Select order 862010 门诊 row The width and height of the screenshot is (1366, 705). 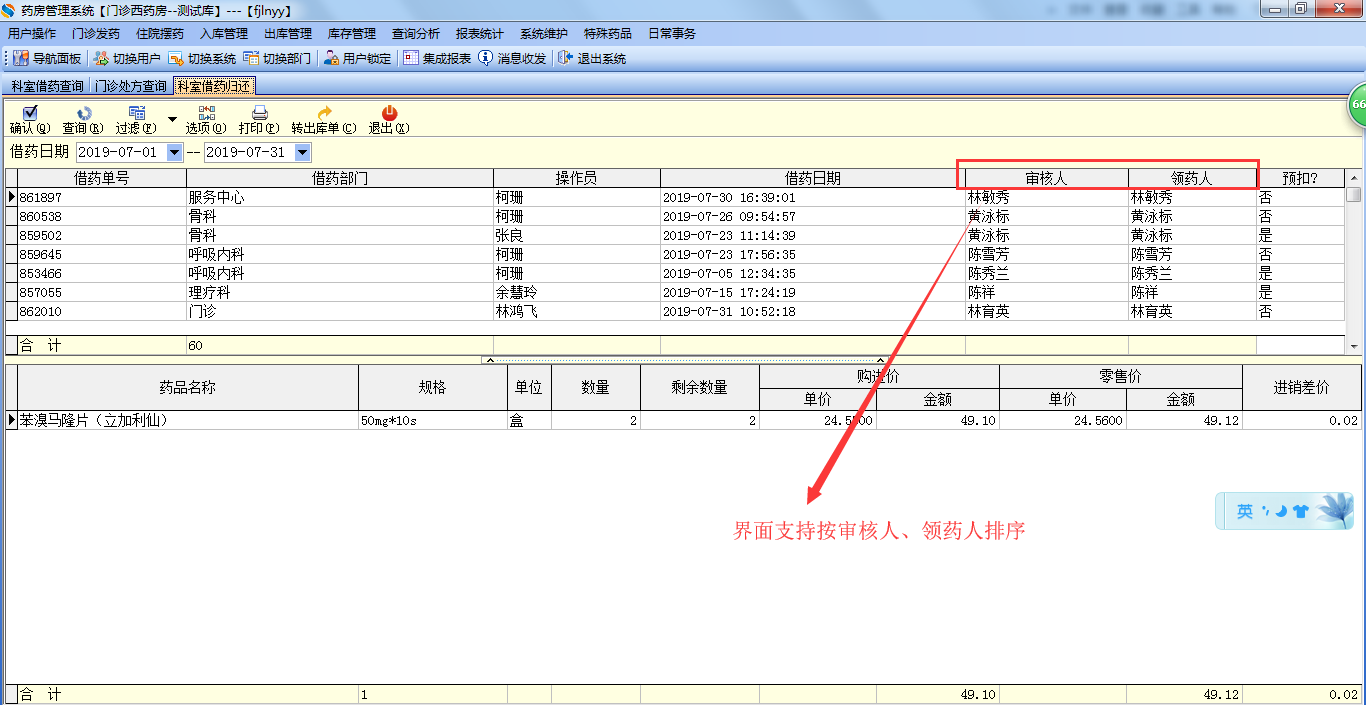pyautogui.click(x=676, y=311)
